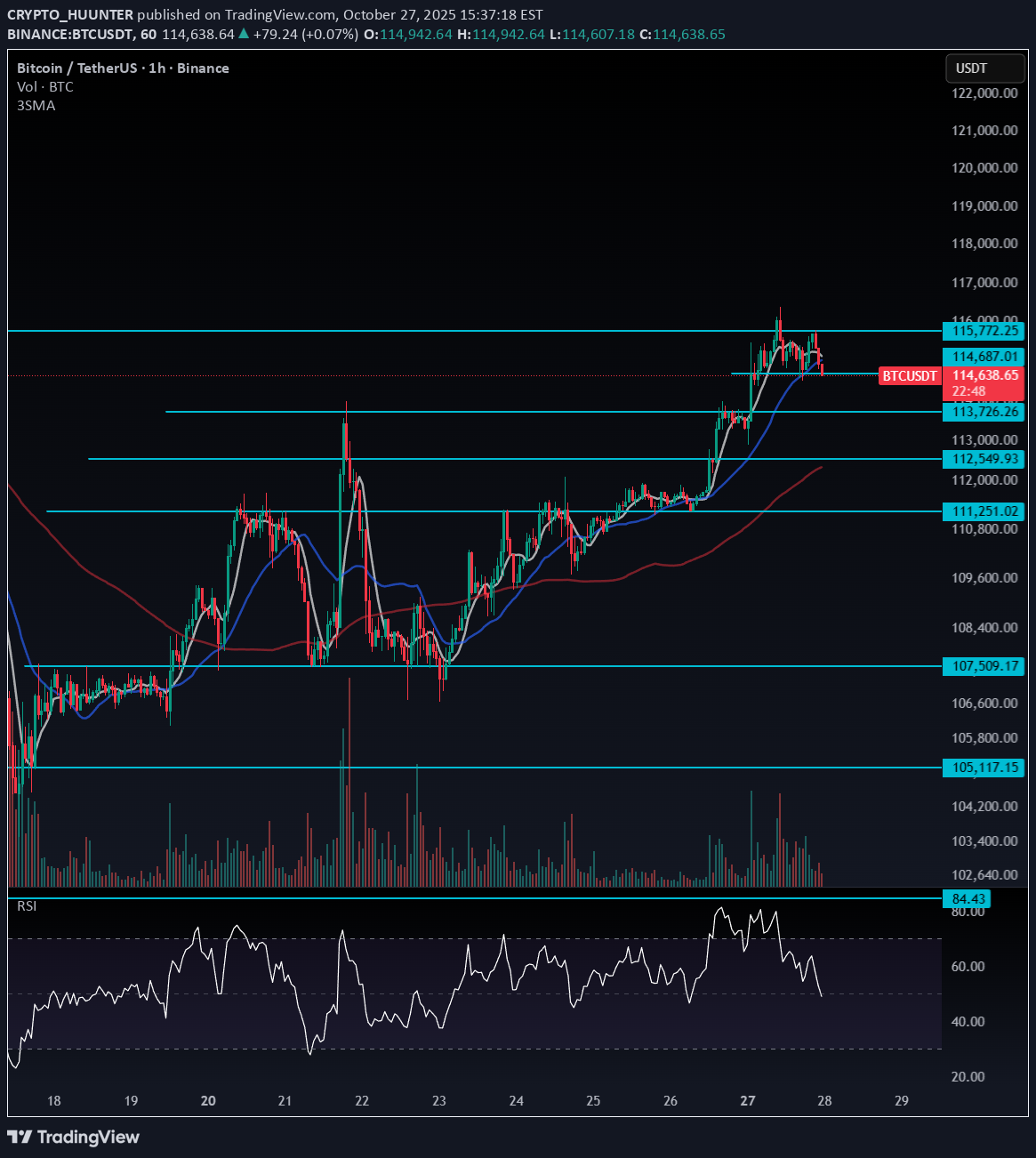Click the 60 interval label beside the symbol
This screenshot has width=1036, height=1158.
click(148, 34)
